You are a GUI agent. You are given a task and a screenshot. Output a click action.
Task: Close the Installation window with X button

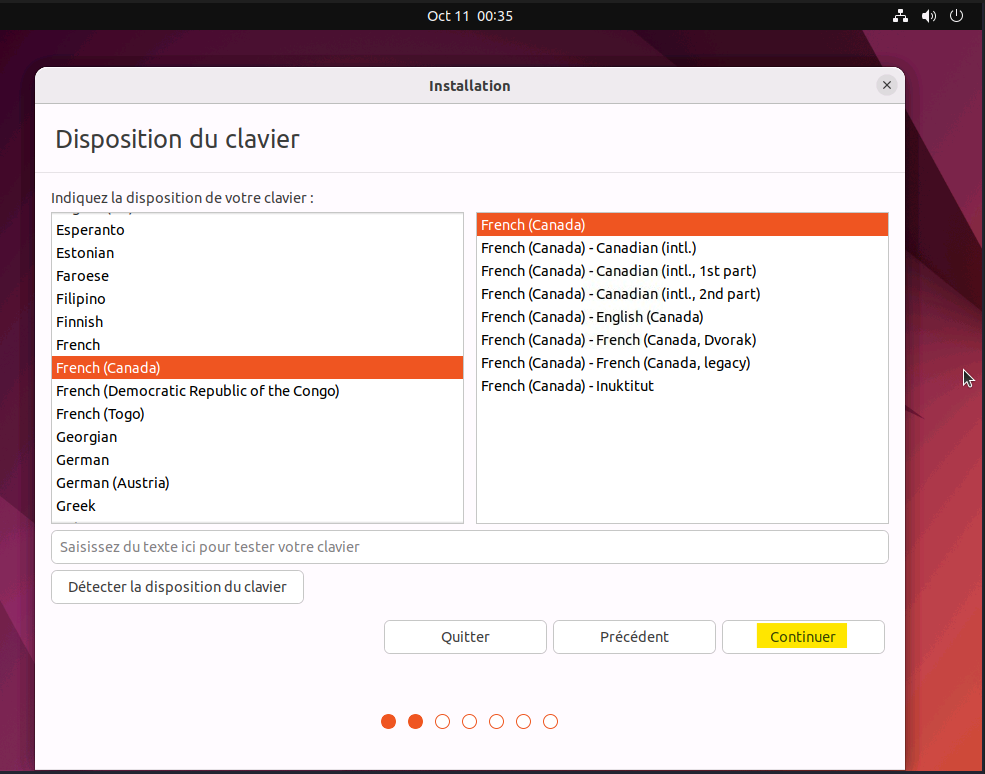886,86
